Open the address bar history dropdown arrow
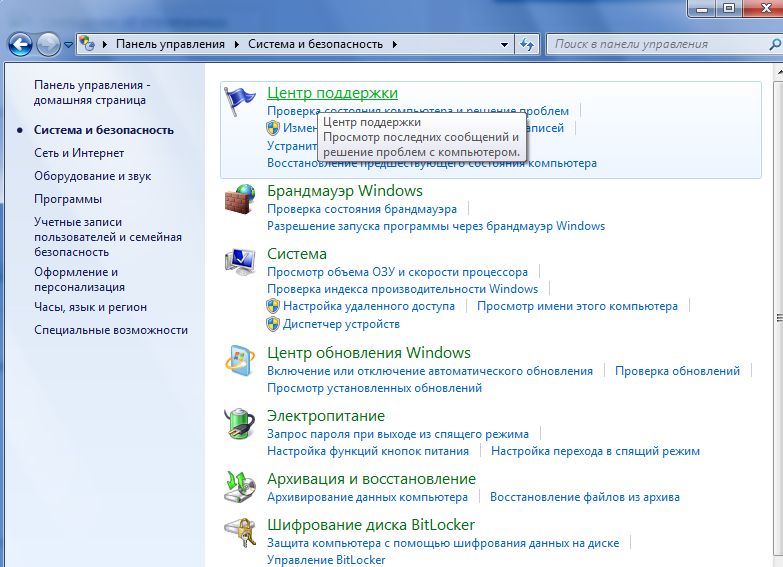The image size is (783, 567). tap(503, 44)
